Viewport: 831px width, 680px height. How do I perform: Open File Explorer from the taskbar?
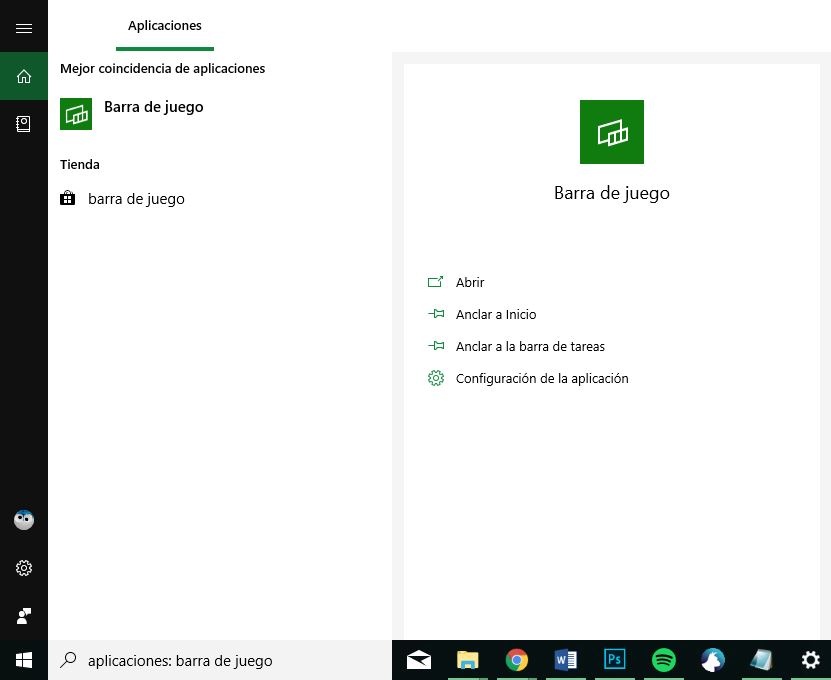pos(467,660)
